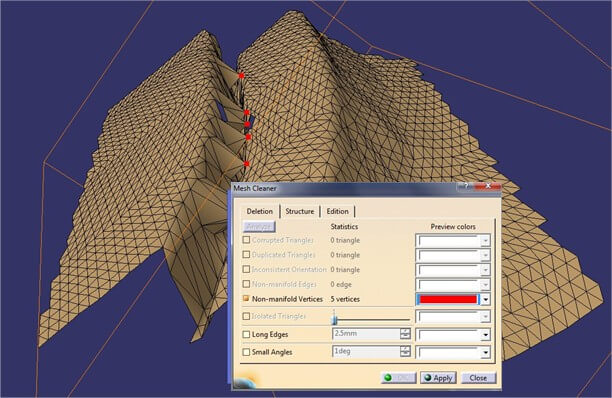The height and width of the screenshot is (398, 612).
Task: Enable the Long Edges checkbox
Action: coord(246,334)
